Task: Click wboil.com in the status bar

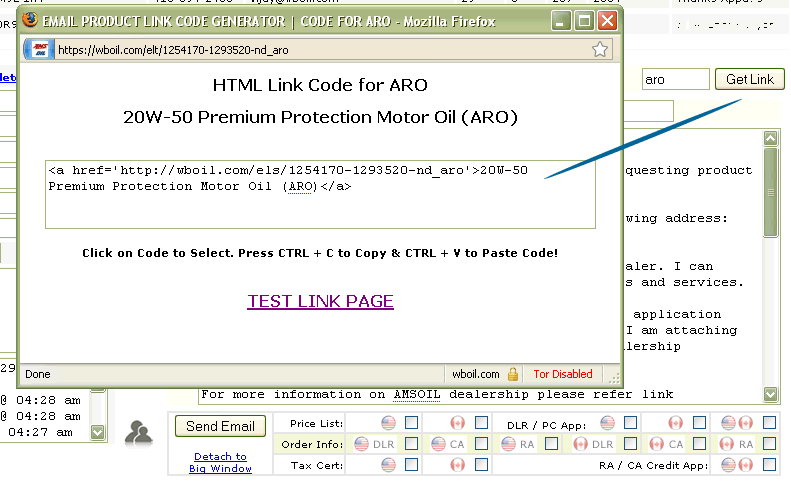Action: (476, 374)
